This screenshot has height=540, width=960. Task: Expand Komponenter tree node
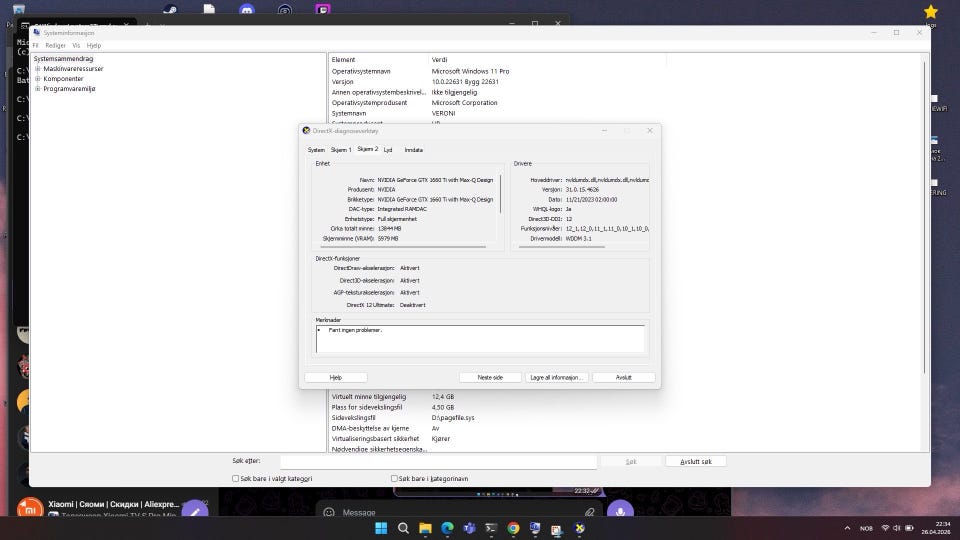point(38,78)
